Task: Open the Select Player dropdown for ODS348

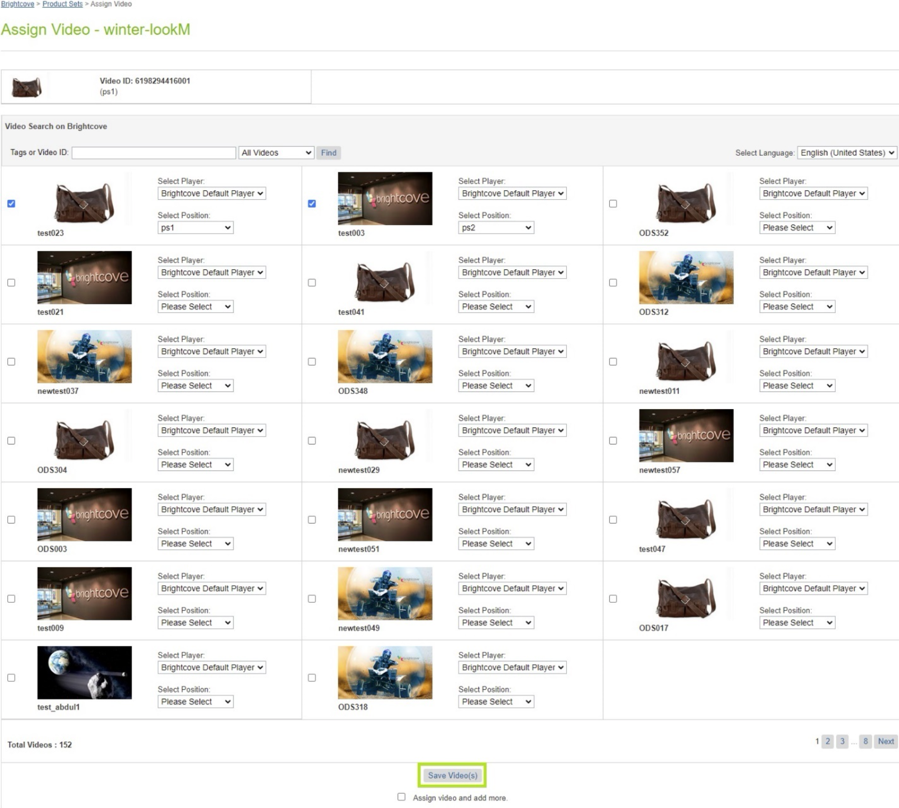Action: (x=512, y=351)
